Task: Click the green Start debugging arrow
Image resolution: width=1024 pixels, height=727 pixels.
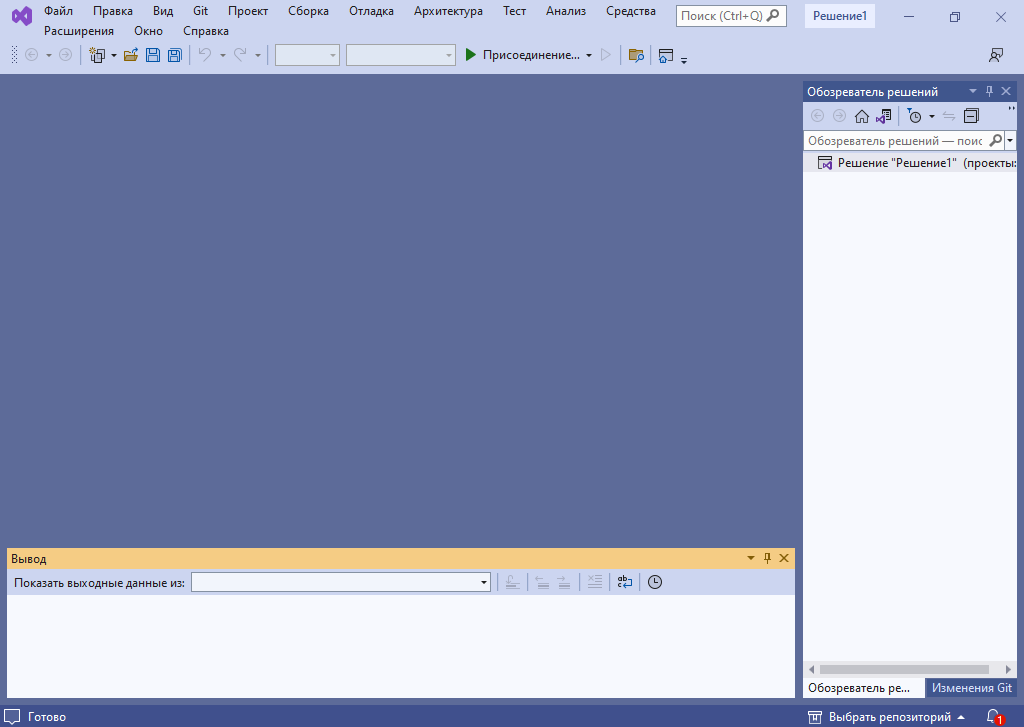Action: click(x=470, y=55)
